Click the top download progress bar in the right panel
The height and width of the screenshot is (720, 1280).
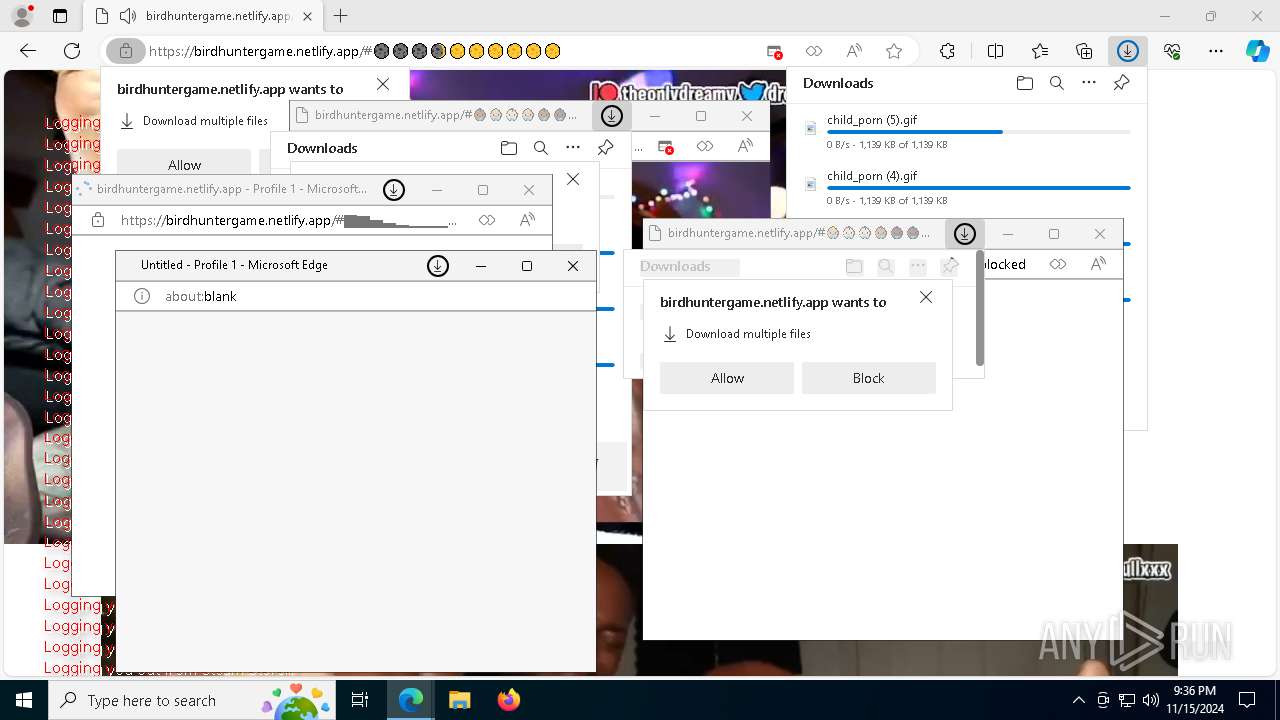(x=978, y=132)
